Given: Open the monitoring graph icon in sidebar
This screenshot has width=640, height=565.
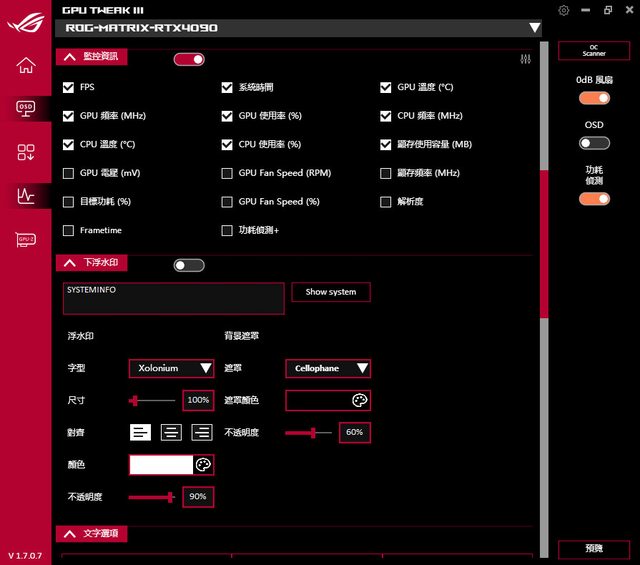Looking at the screenshot, I should [25, 196].
